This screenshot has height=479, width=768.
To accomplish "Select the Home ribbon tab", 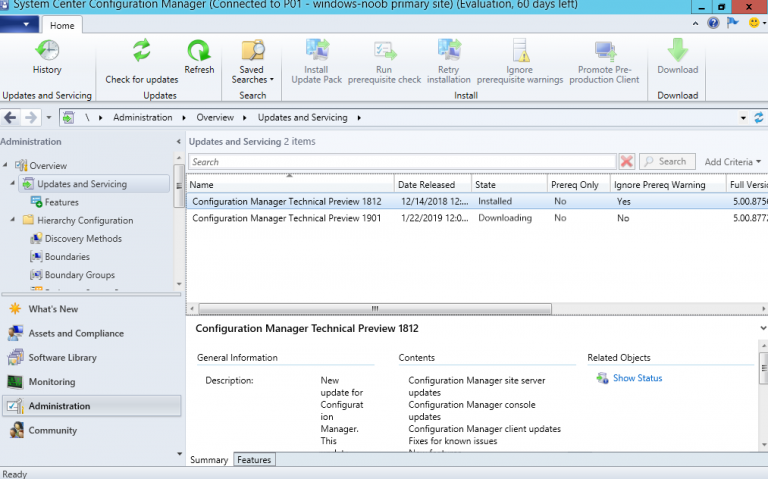I will [62, 25].
